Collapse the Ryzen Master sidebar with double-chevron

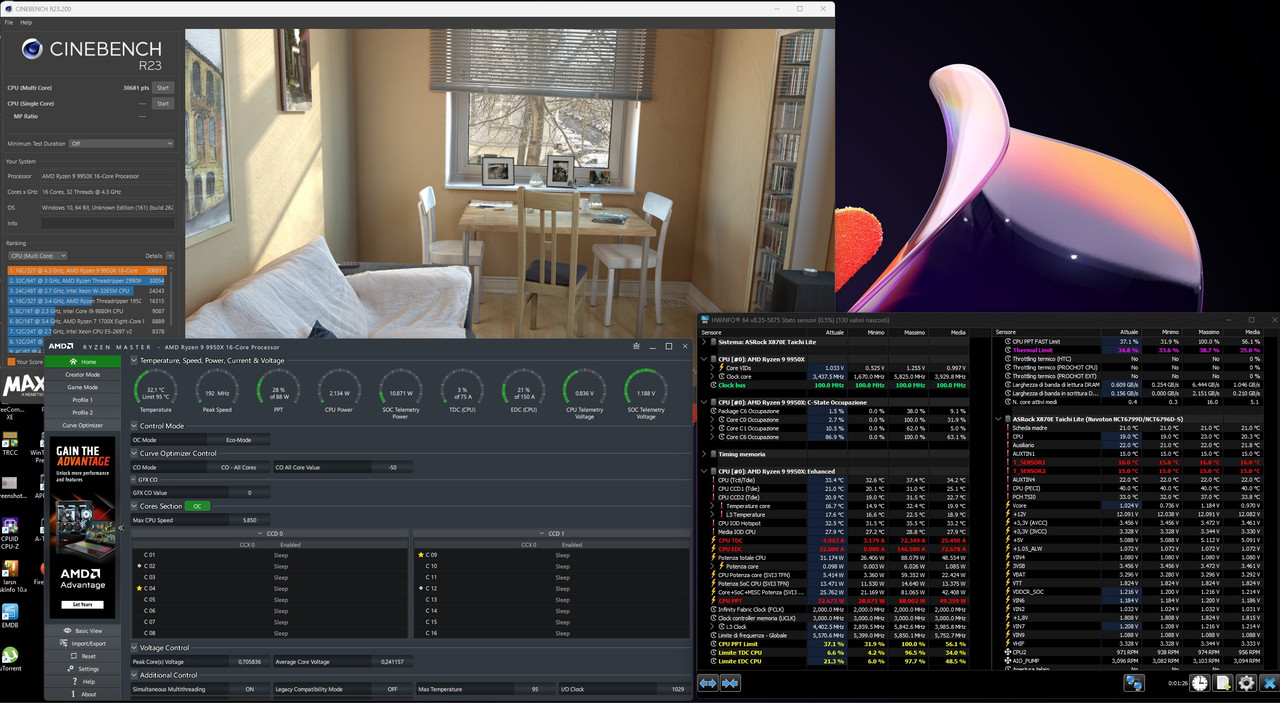pyautogui.click(x=121, y=527)
